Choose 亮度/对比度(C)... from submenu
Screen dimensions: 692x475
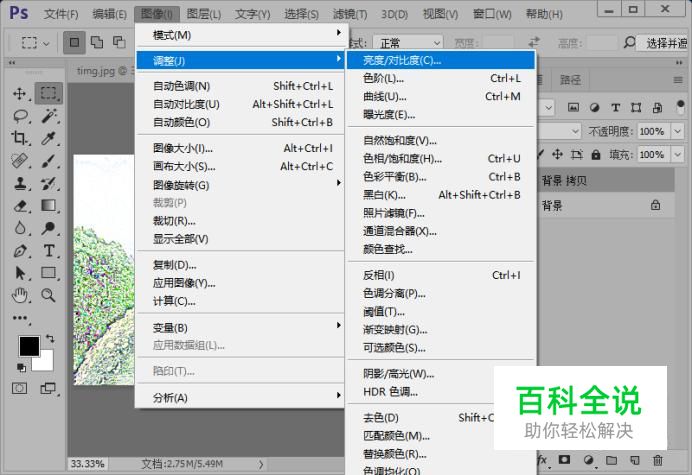441,60
